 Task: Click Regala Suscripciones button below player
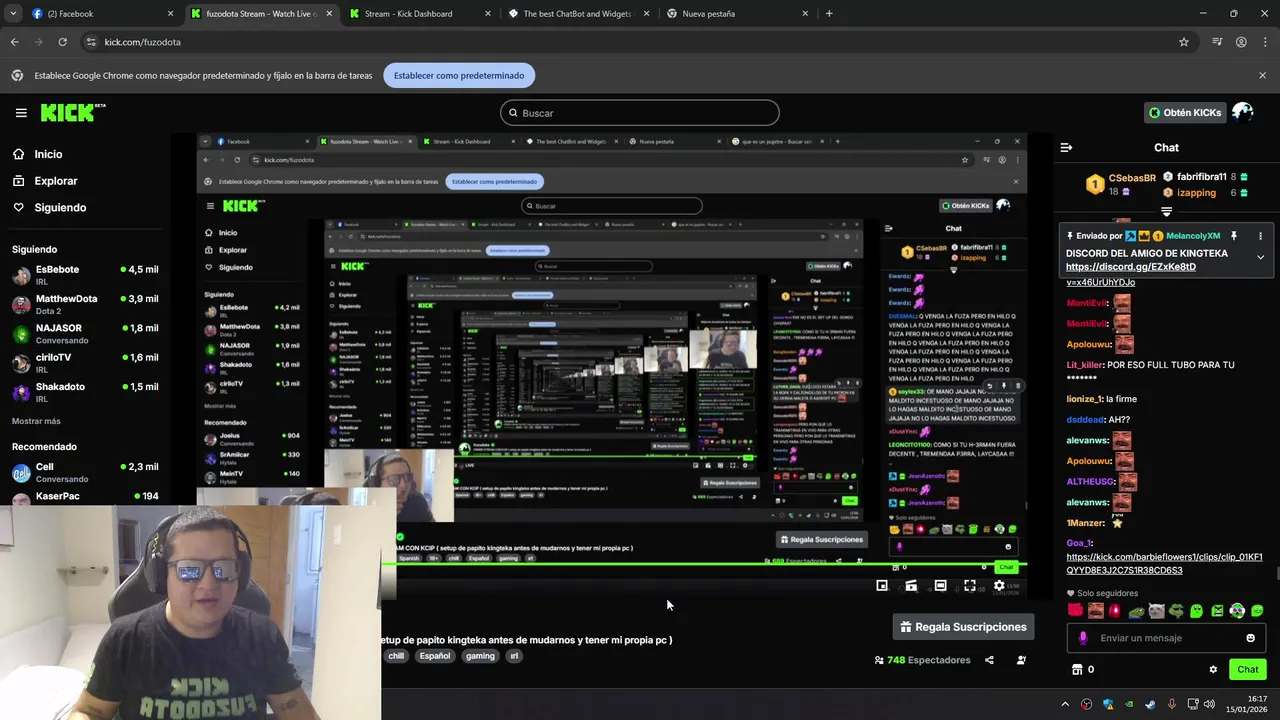[963, 627]
